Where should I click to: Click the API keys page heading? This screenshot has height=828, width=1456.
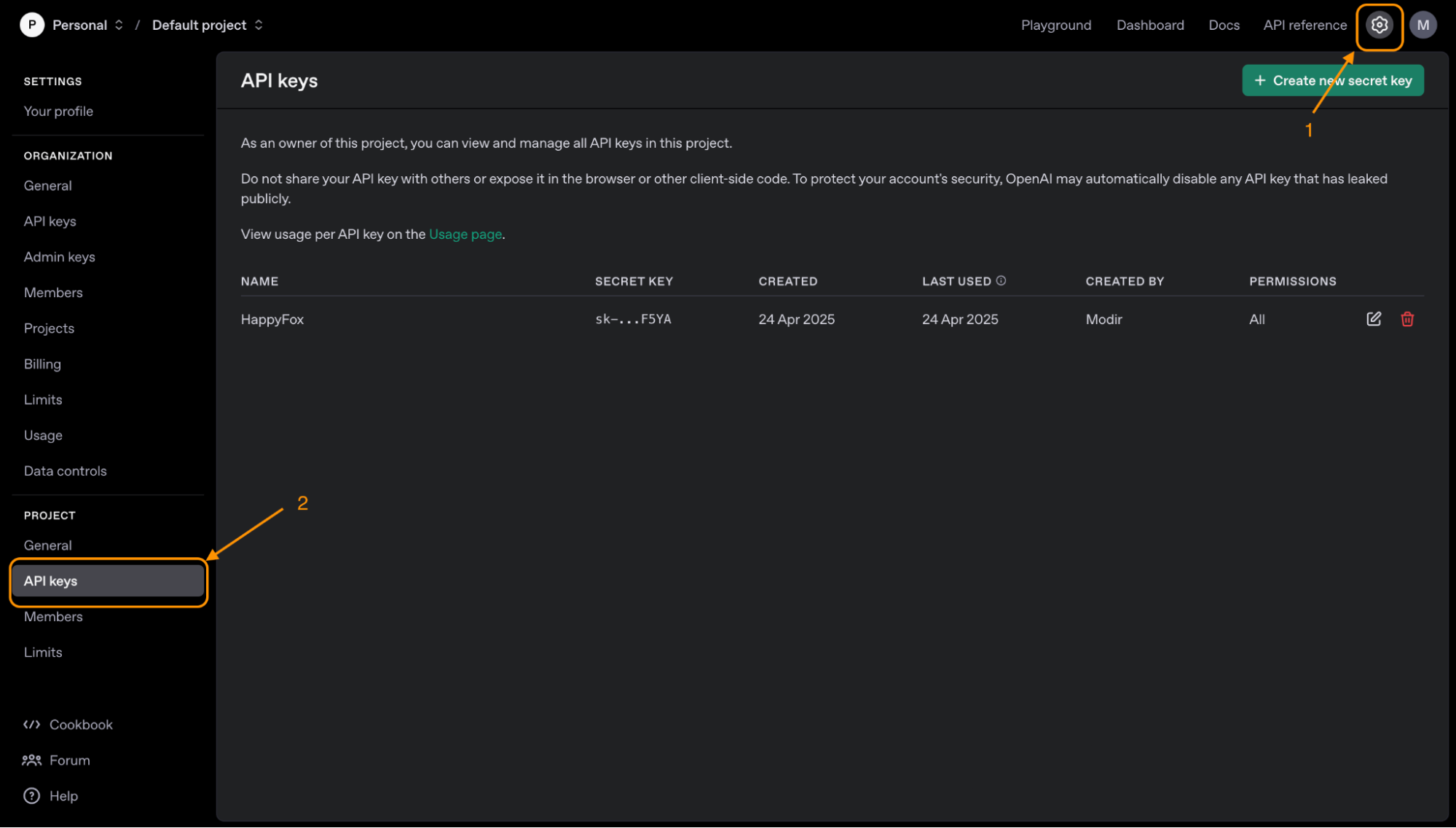[279, 81]
